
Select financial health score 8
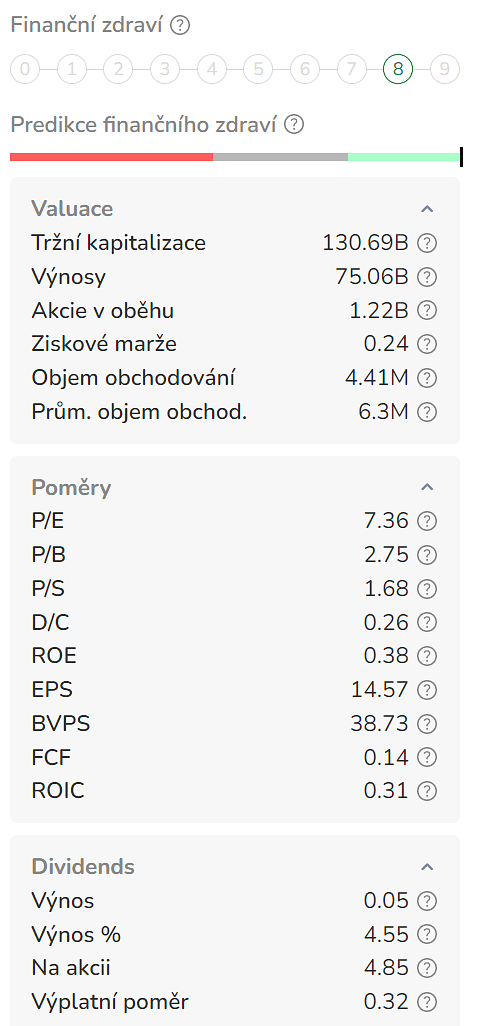point(398,69)
